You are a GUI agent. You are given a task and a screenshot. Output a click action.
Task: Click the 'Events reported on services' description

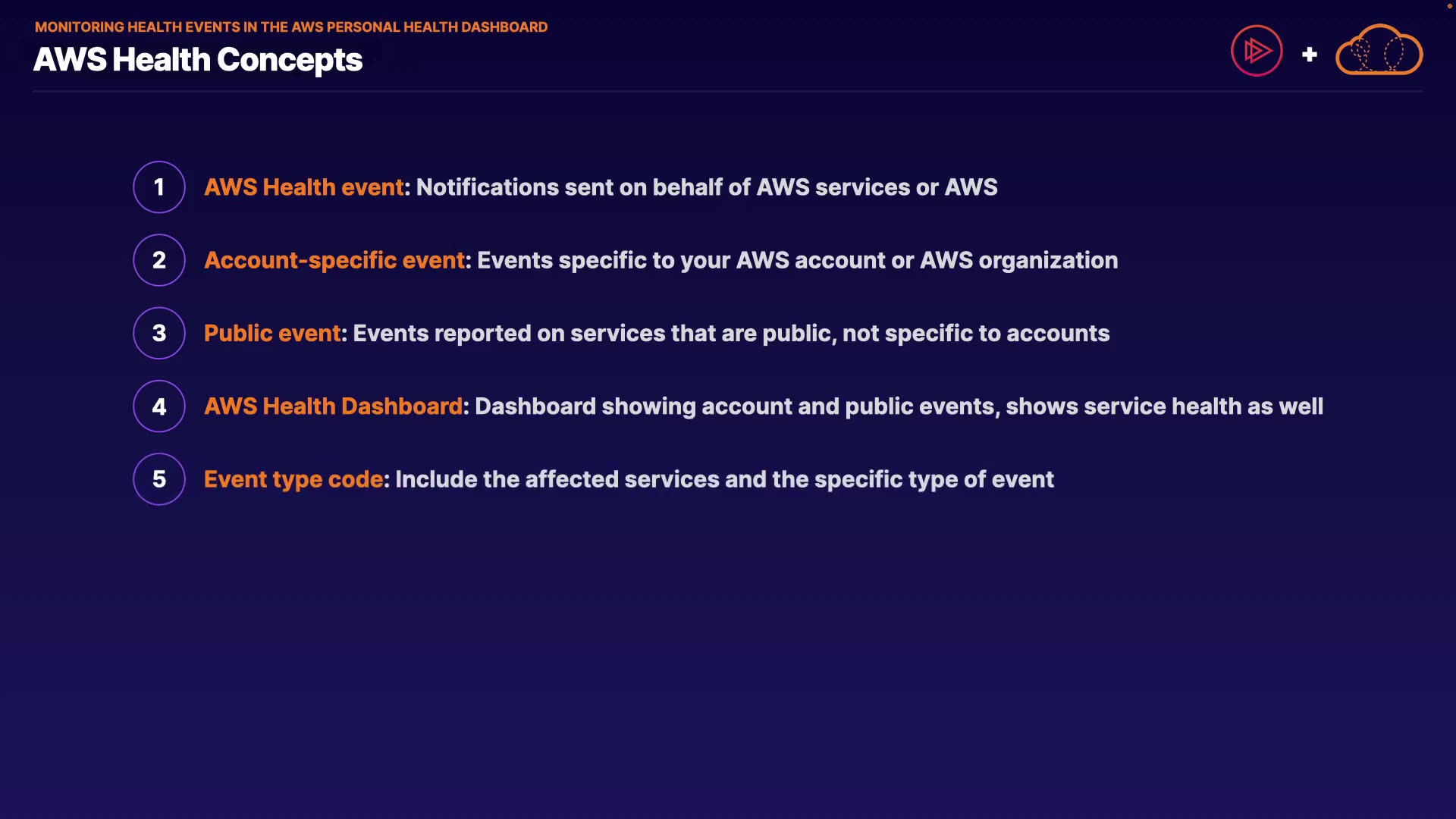point(731,333)
